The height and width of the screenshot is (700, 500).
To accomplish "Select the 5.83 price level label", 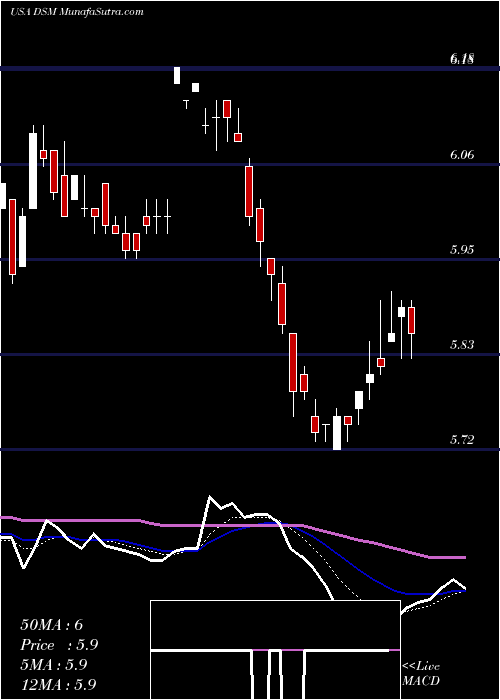I will 461,345.
